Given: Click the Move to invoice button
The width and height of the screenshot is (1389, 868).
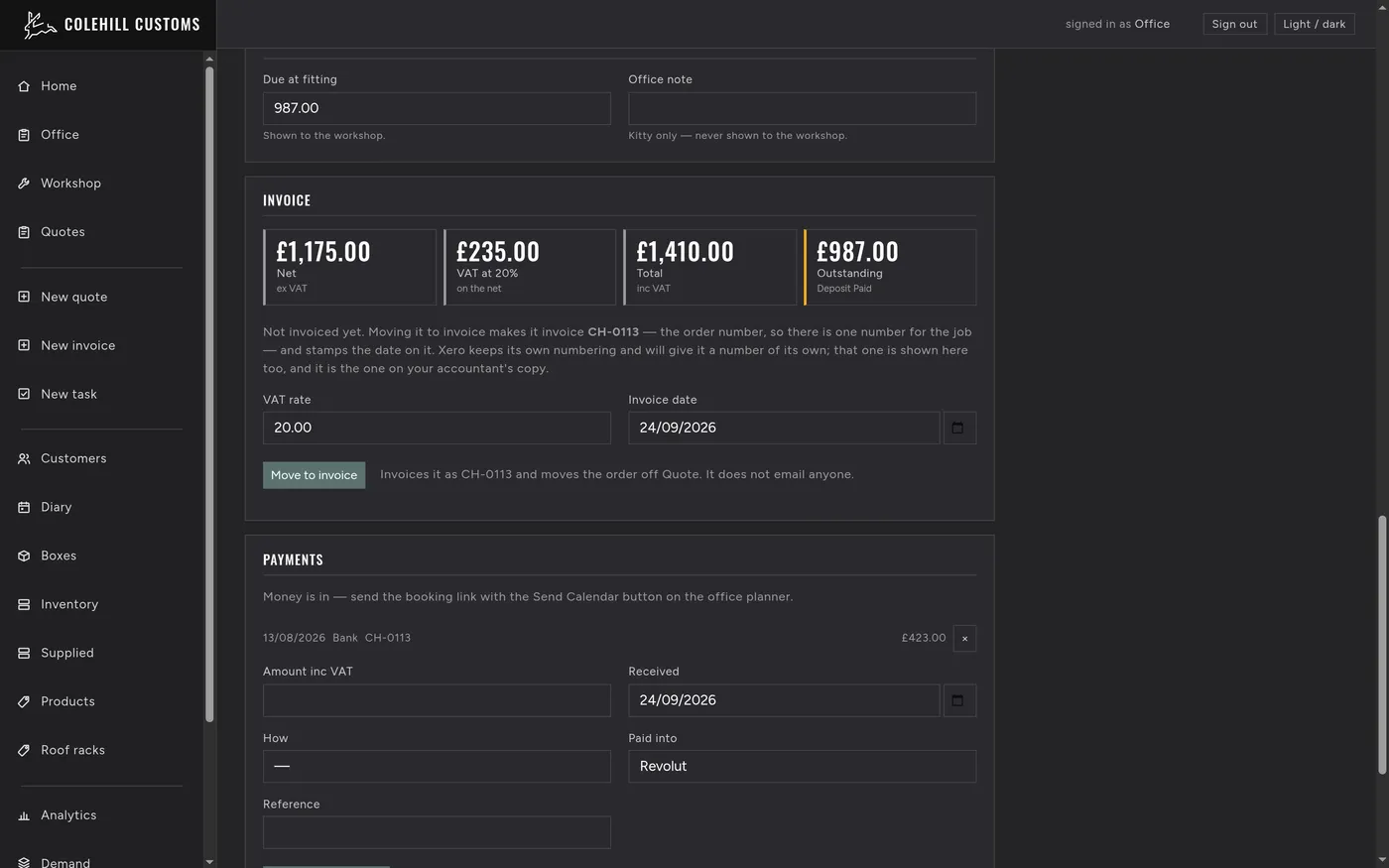Looking at the screenshot, I should click(x=314, y=475).
